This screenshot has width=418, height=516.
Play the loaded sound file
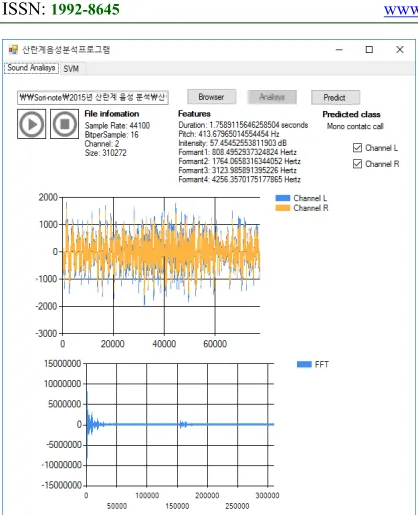tap(32, 124)
